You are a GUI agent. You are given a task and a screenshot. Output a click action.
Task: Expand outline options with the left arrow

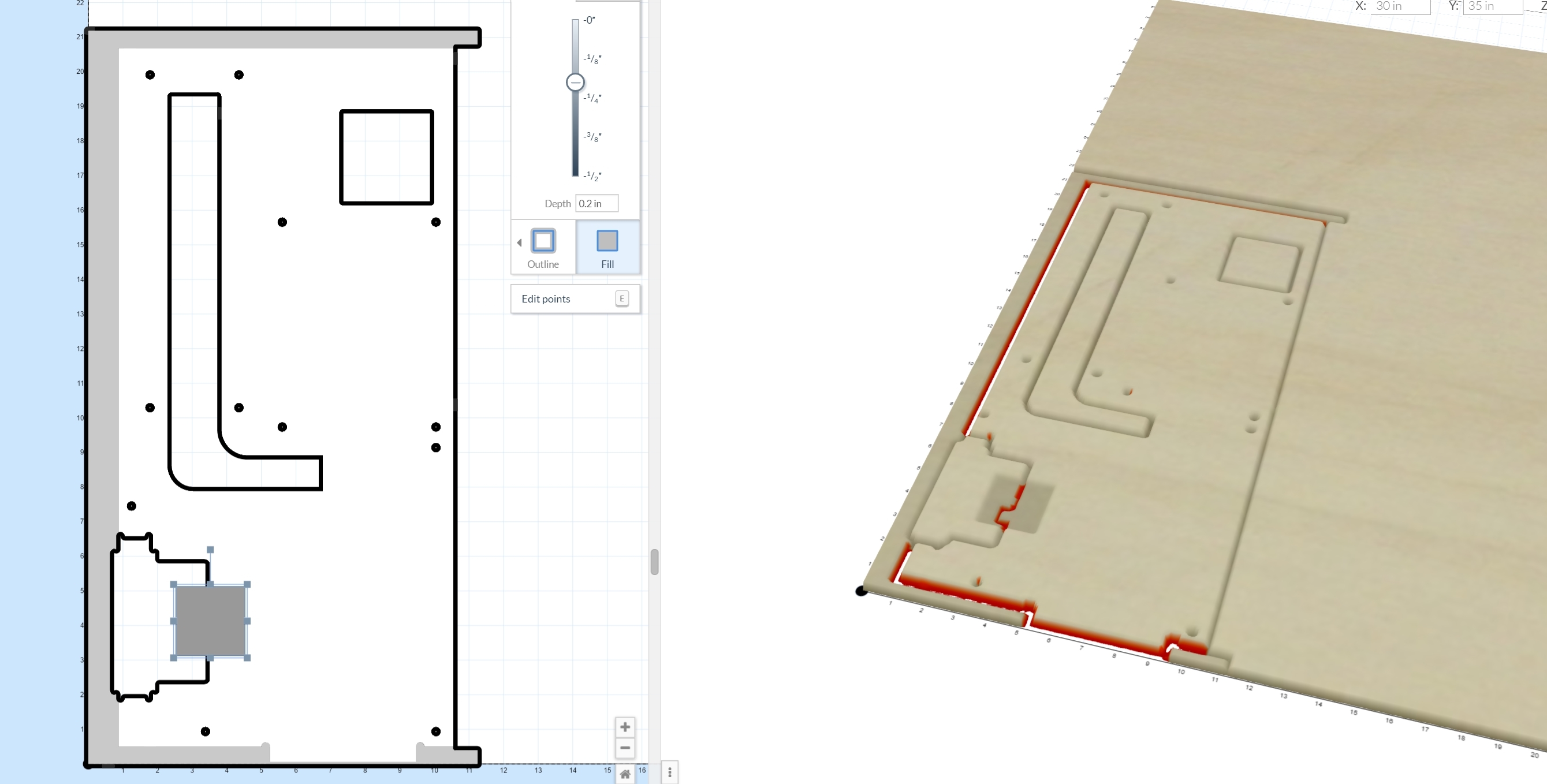point(520,242)
